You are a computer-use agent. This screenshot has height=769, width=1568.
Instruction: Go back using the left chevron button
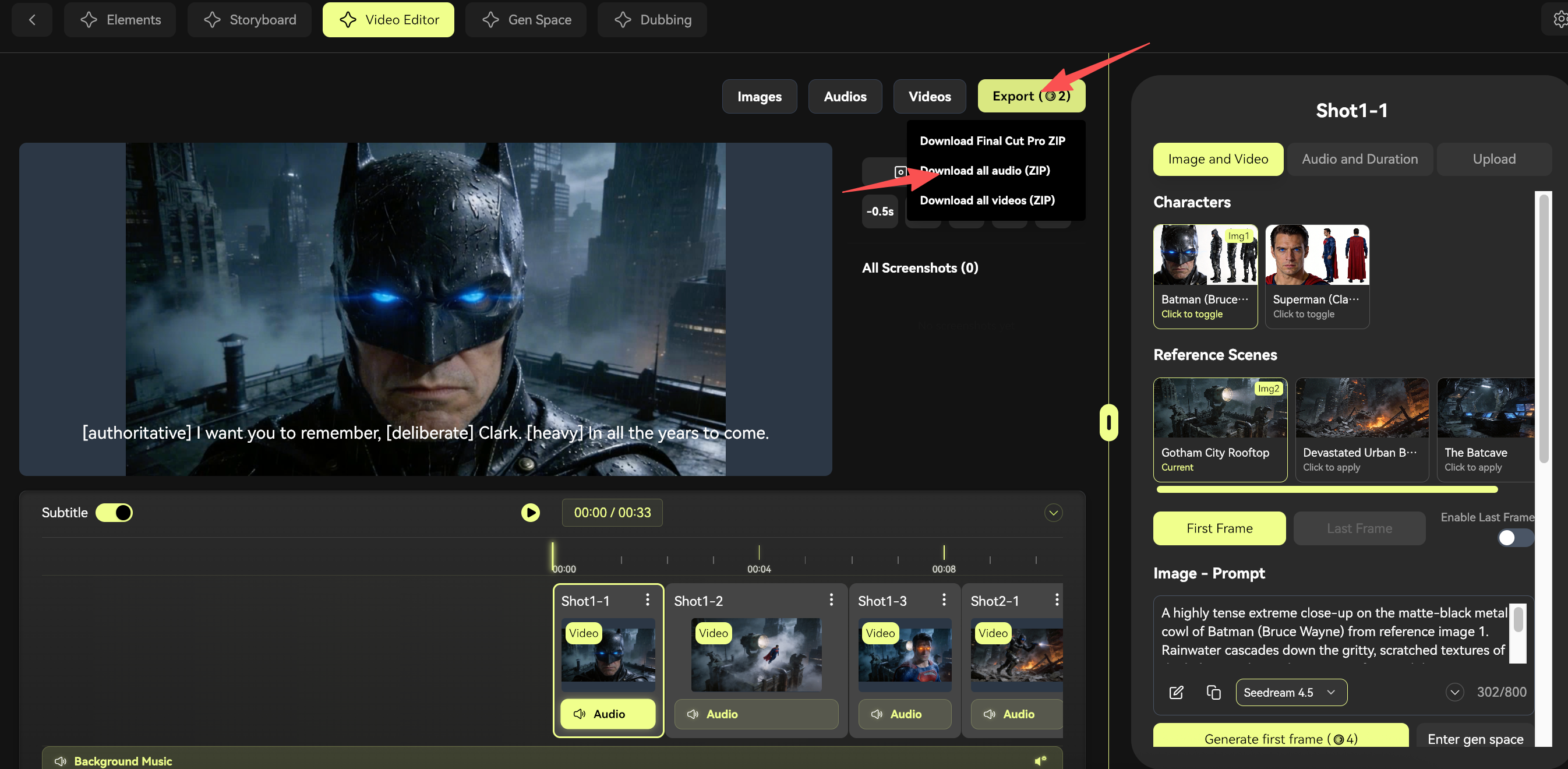[32, 20]
